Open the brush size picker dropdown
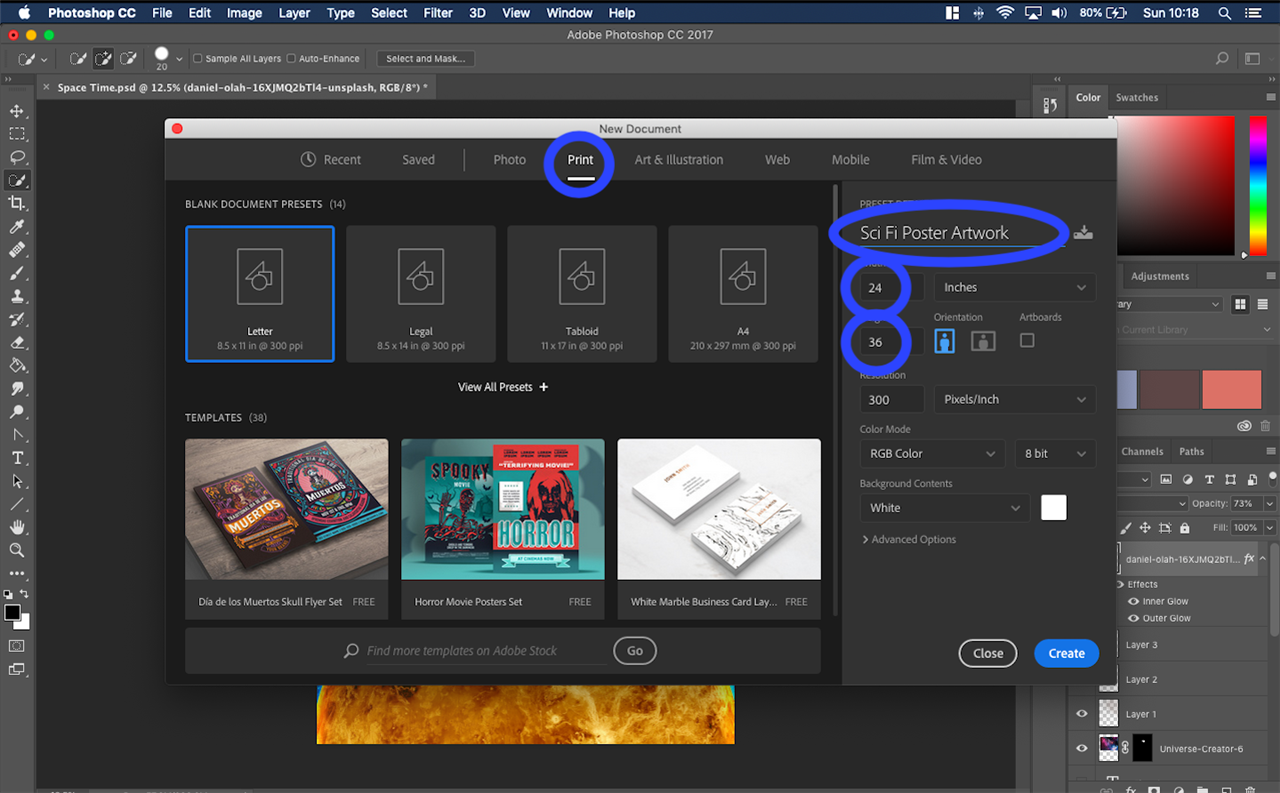 click(179, 59)
